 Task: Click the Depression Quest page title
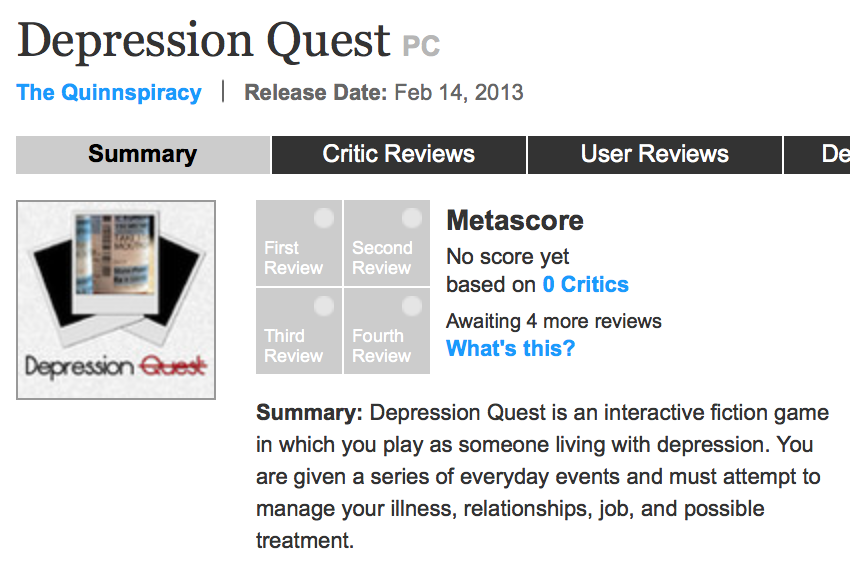coord(204,41)
